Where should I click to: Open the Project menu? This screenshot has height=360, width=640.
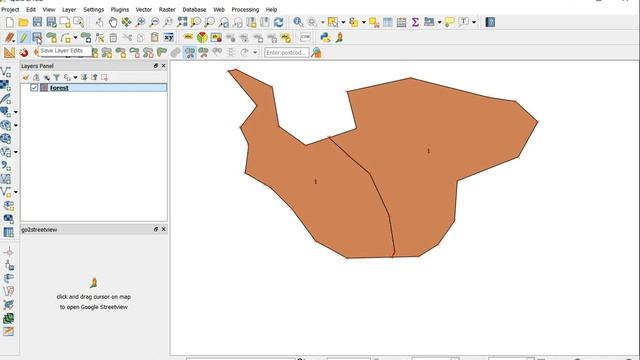pyautogui.click(x=10, y=9)
